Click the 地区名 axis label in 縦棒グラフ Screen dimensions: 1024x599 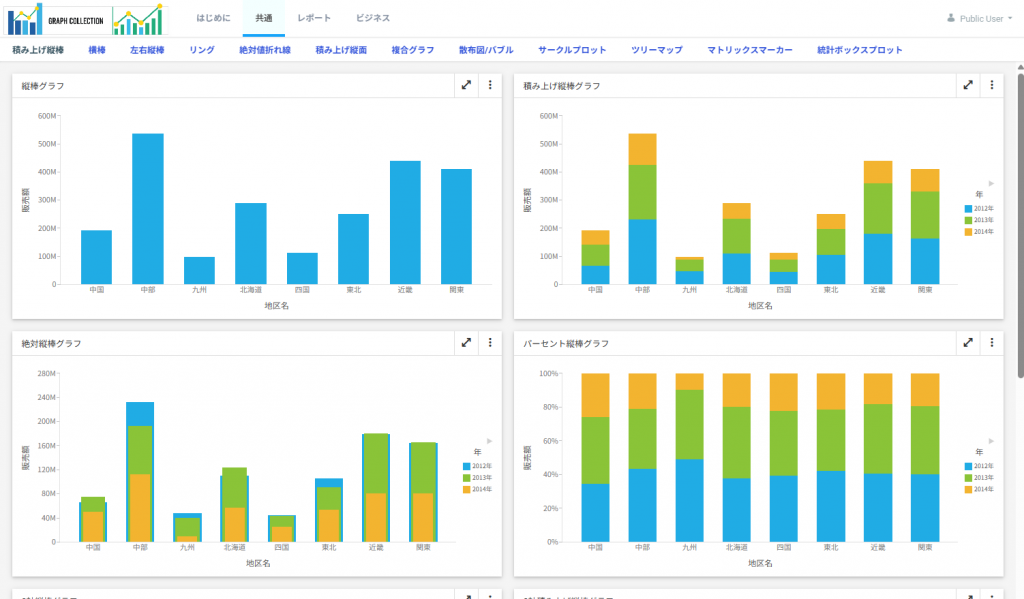[x=276, y=306]
